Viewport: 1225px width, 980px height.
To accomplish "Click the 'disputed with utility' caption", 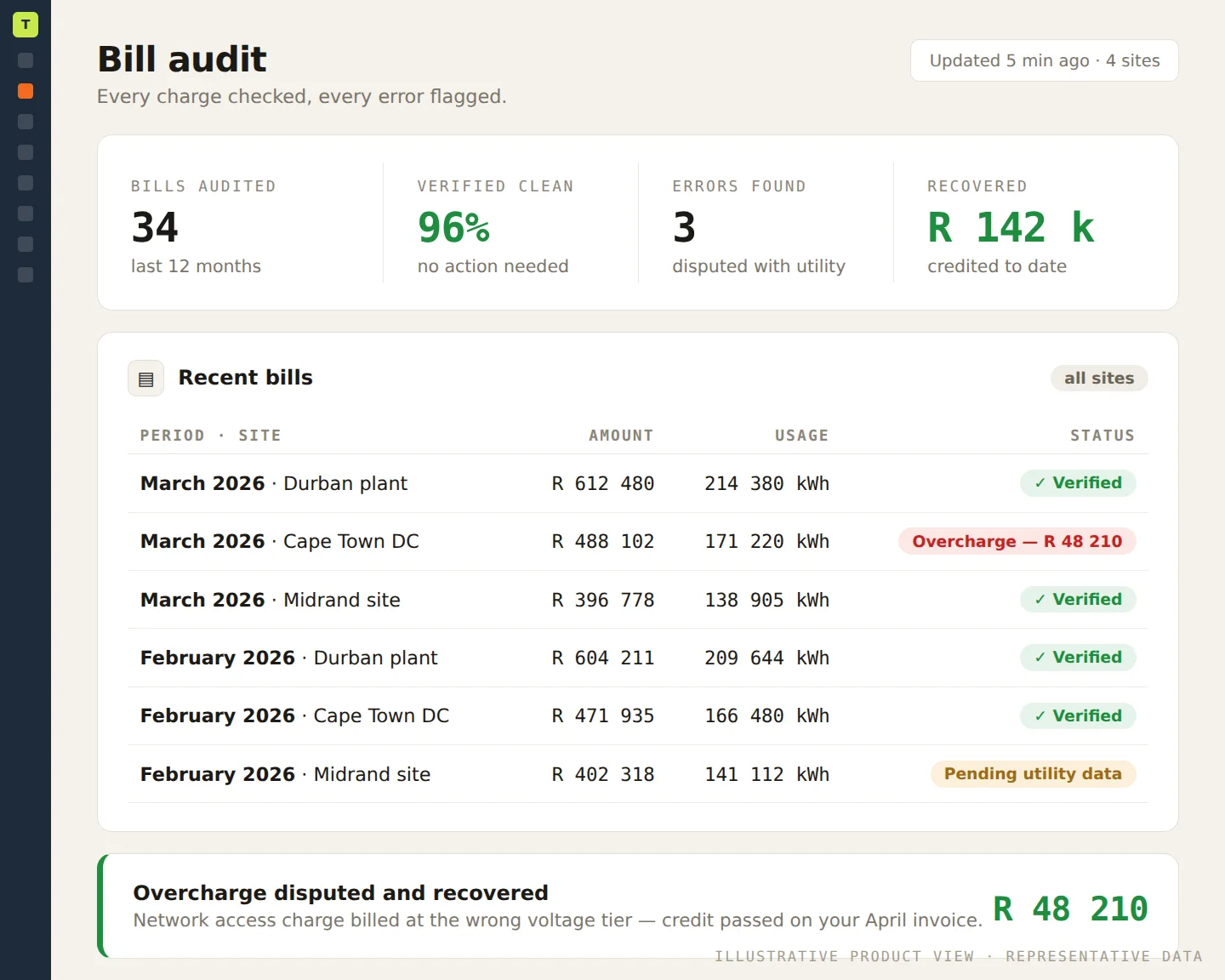I will click(759, 266).
